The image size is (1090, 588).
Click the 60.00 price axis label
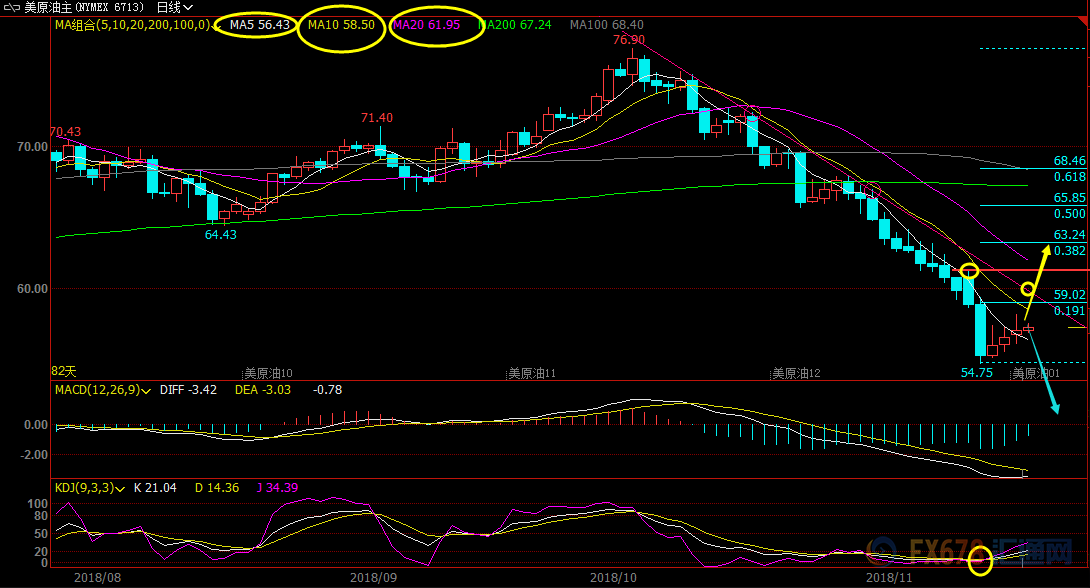[32, 289]
